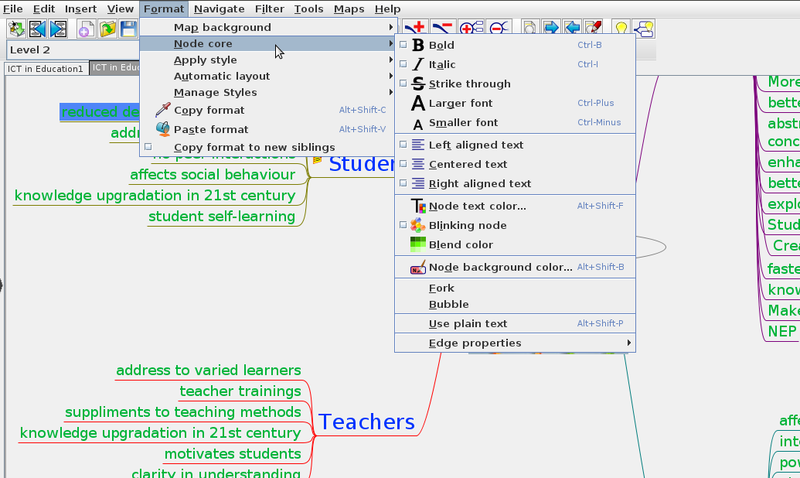This screenshot has height=478, width=800.
Task: Enable the Left aligned text checkbox
Action: (403, 144)
